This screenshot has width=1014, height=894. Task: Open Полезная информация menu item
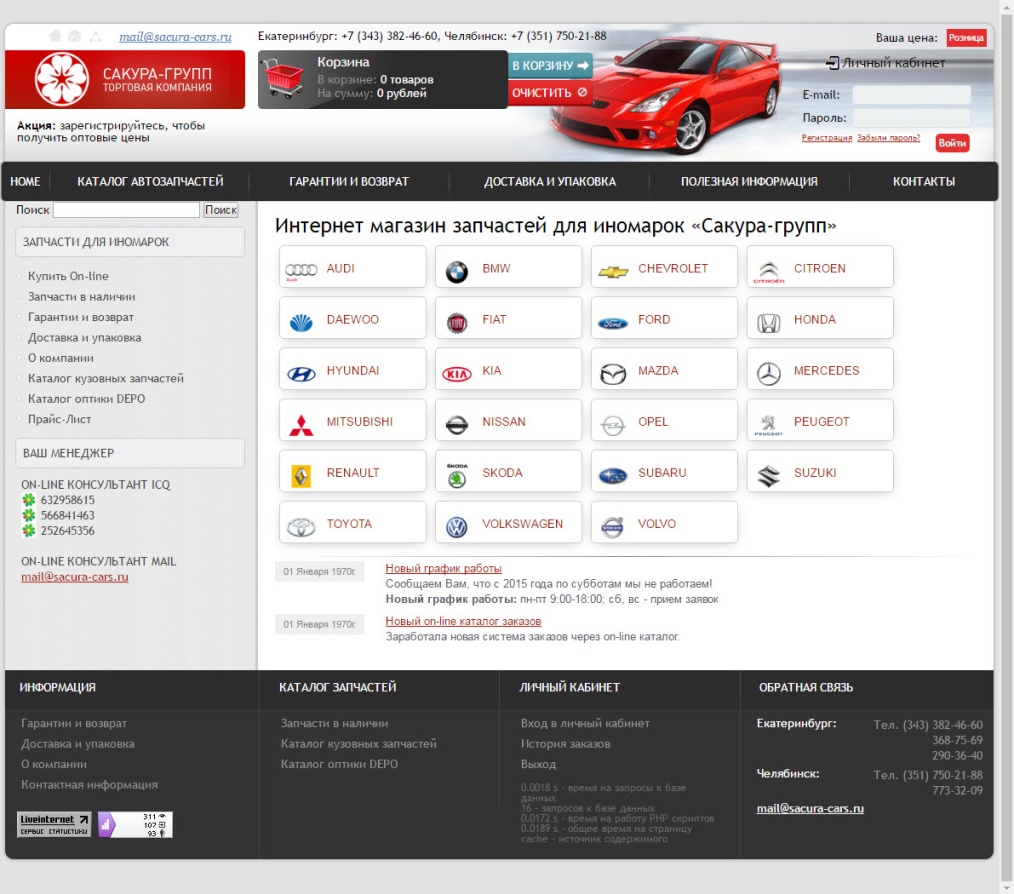click(x=749, y=182)
